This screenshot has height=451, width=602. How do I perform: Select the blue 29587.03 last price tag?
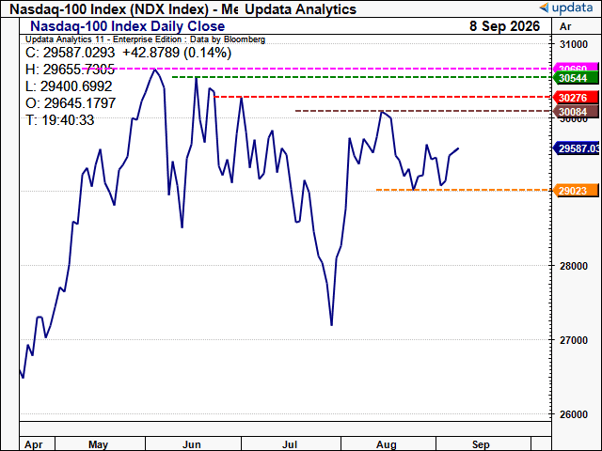[576, 148]
